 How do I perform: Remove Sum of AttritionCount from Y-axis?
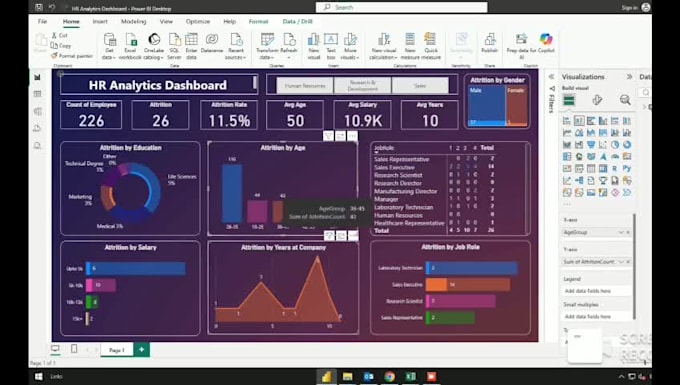[628, 262]
